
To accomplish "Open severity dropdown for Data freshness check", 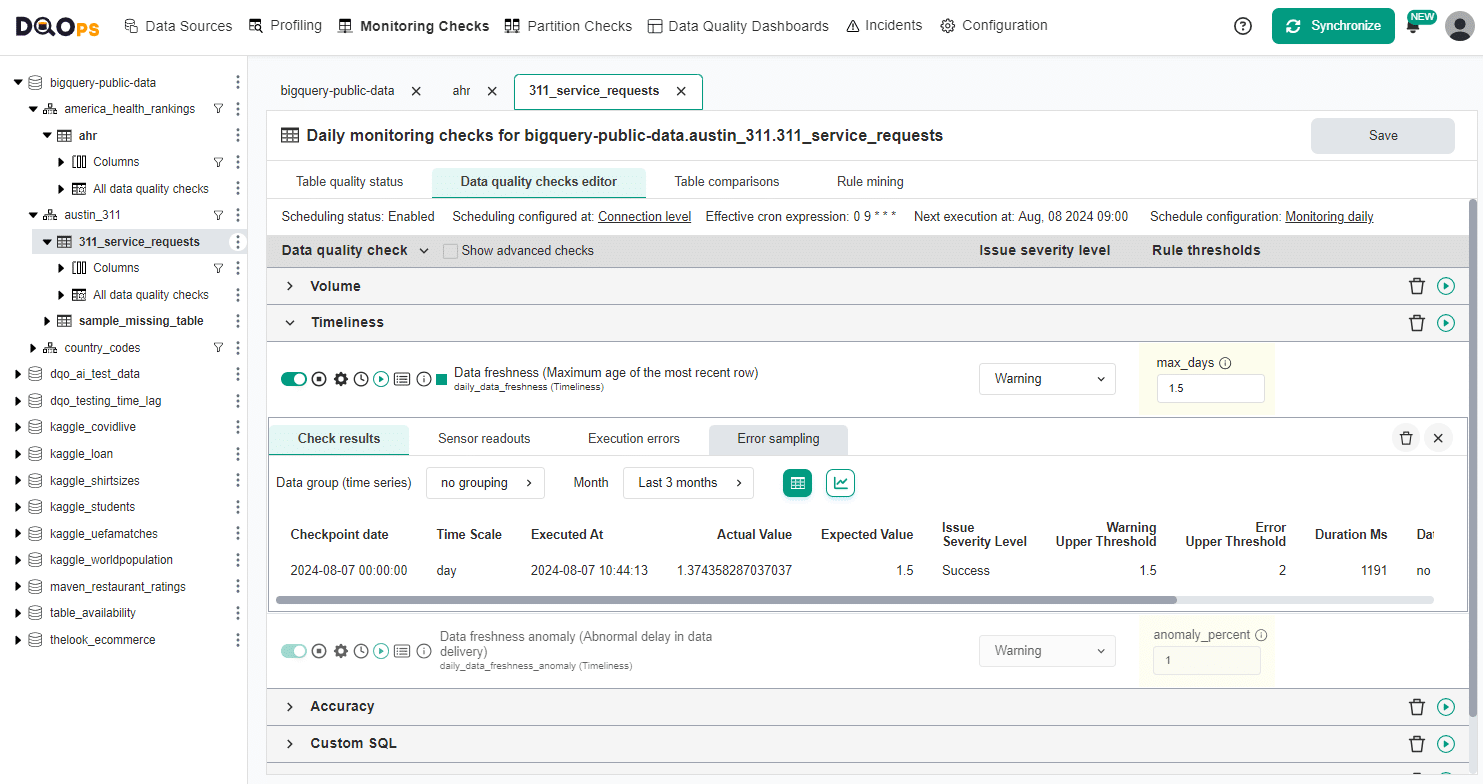I will tap(1047, 379).
